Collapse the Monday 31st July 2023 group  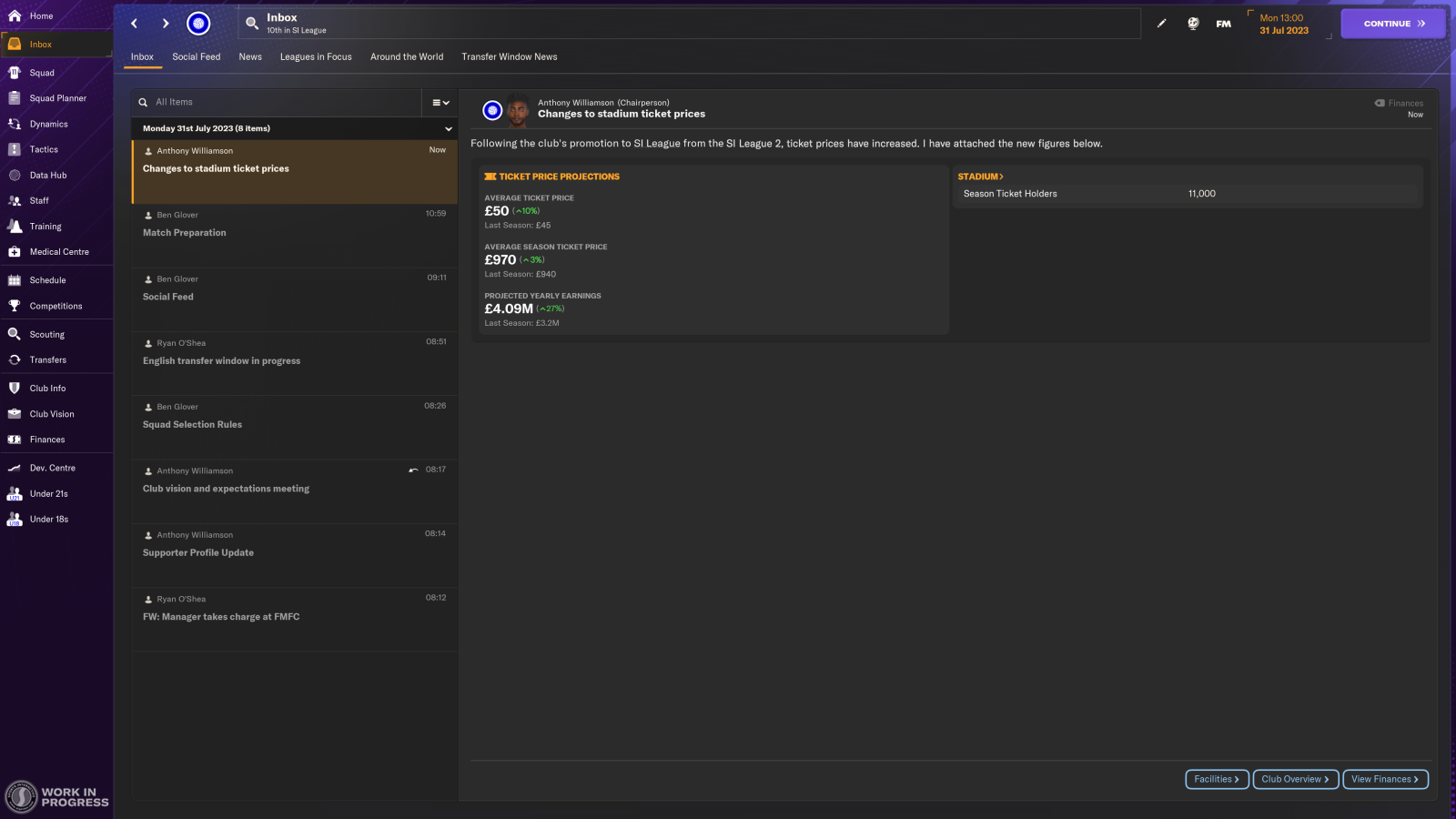[x=447, y=128]
